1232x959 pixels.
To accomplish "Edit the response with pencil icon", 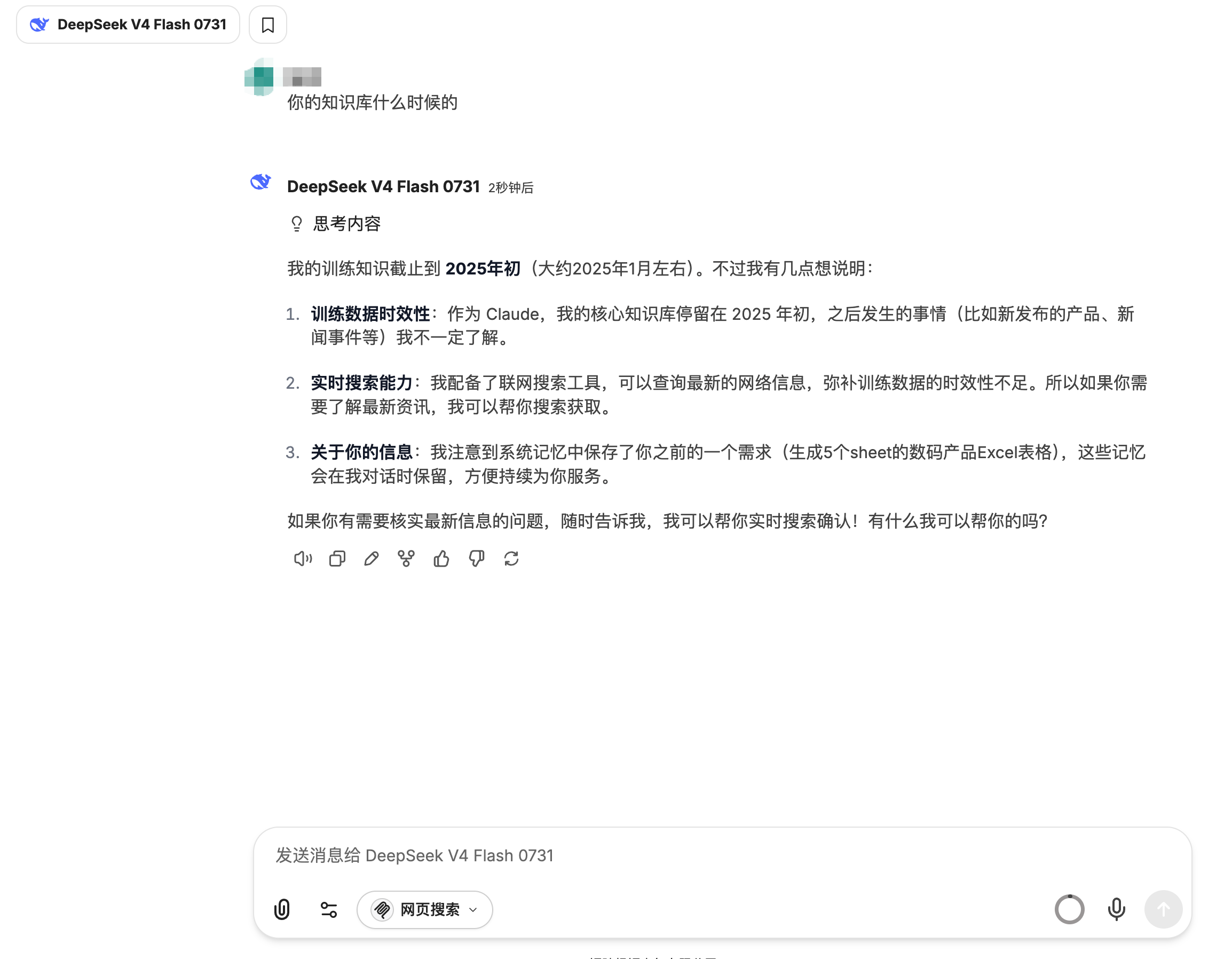I will coord(372,559).
